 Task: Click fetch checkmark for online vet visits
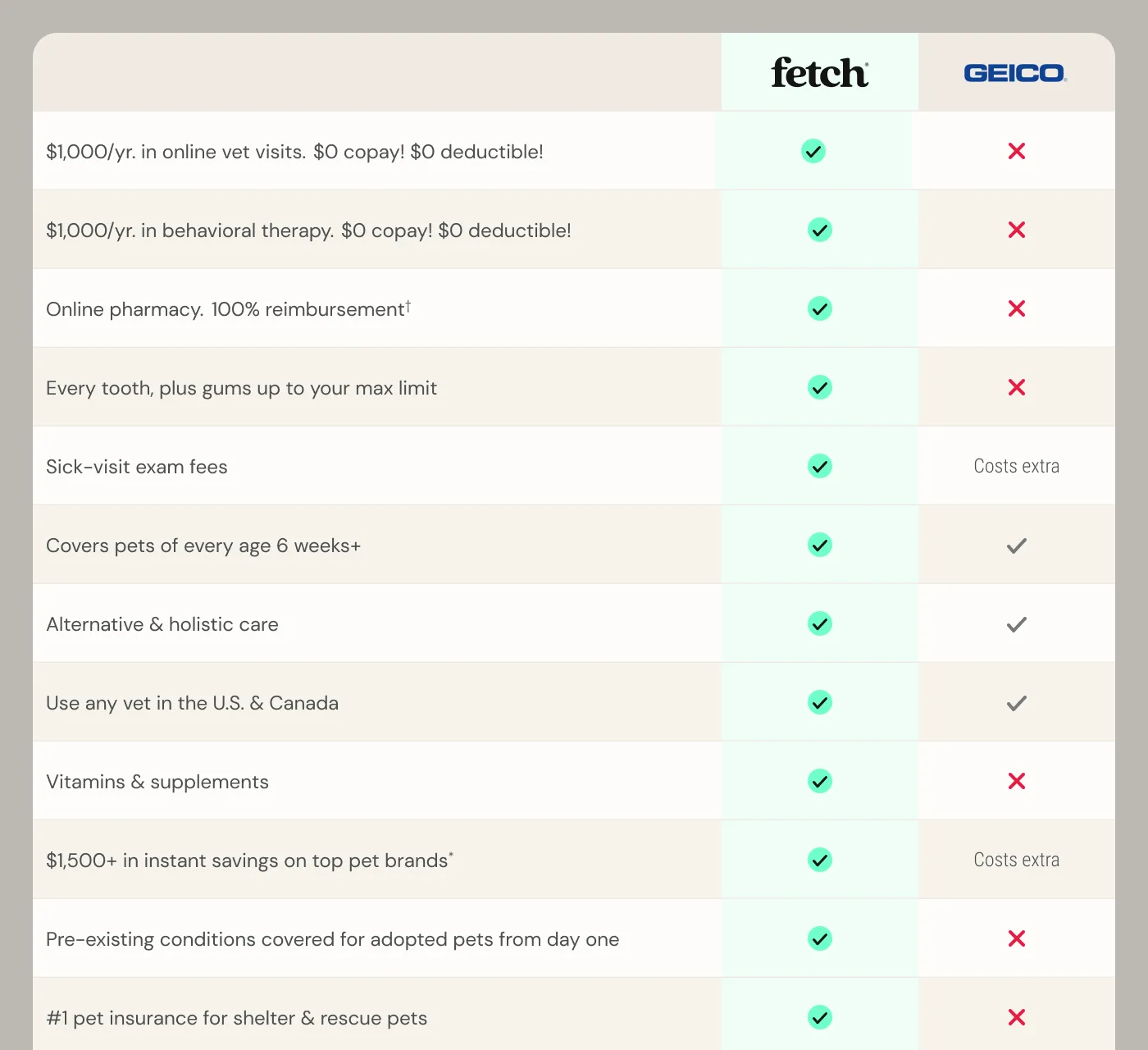(x=813, y=151)
